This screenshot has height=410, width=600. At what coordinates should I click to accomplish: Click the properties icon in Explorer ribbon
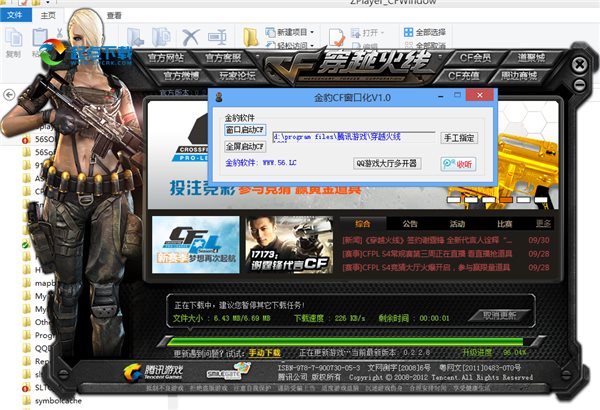click(x=337, y=38)
